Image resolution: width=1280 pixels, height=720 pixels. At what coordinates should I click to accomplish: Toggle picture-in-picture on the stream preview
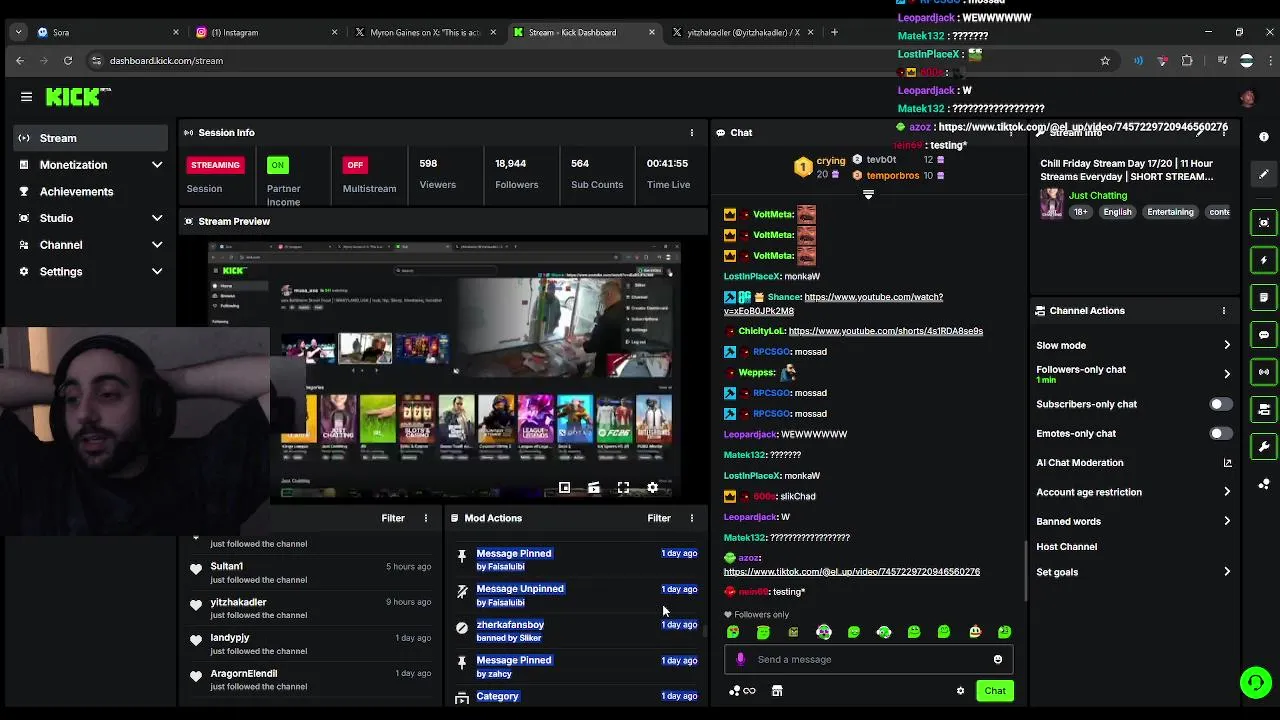(x=564, y=488)
